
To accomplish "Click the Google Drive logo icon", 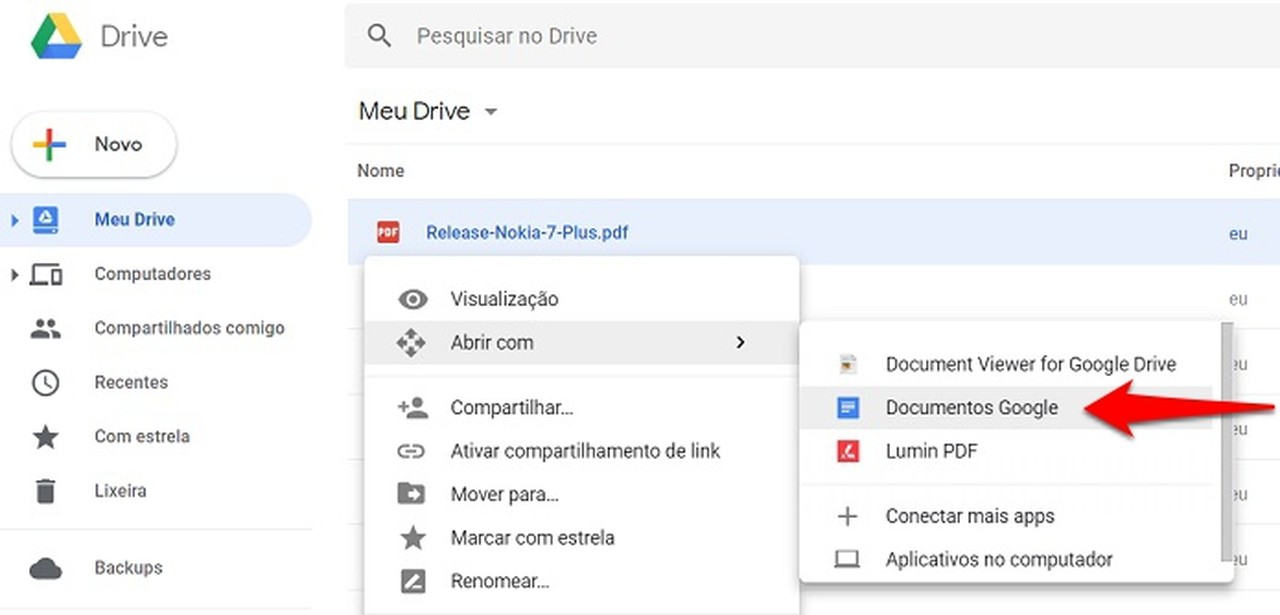I will coord(56,36).
